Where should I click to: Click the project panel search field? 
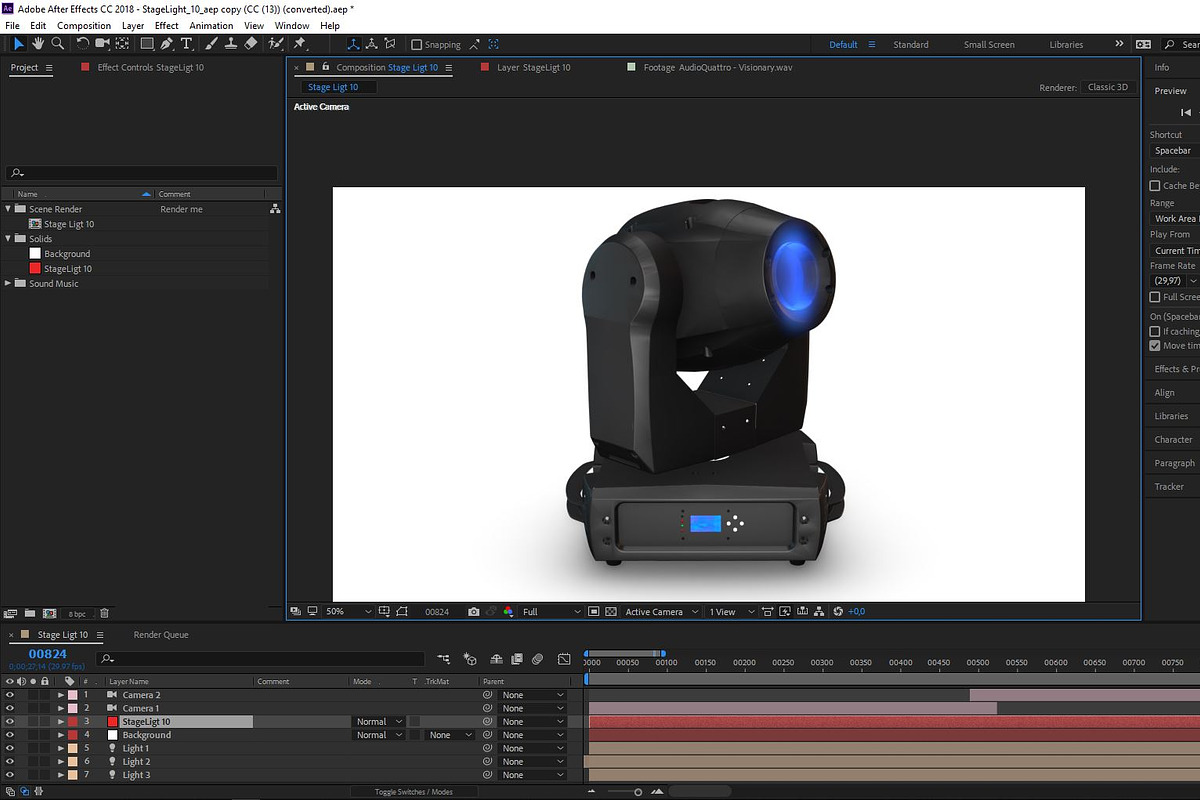point(142,173)
